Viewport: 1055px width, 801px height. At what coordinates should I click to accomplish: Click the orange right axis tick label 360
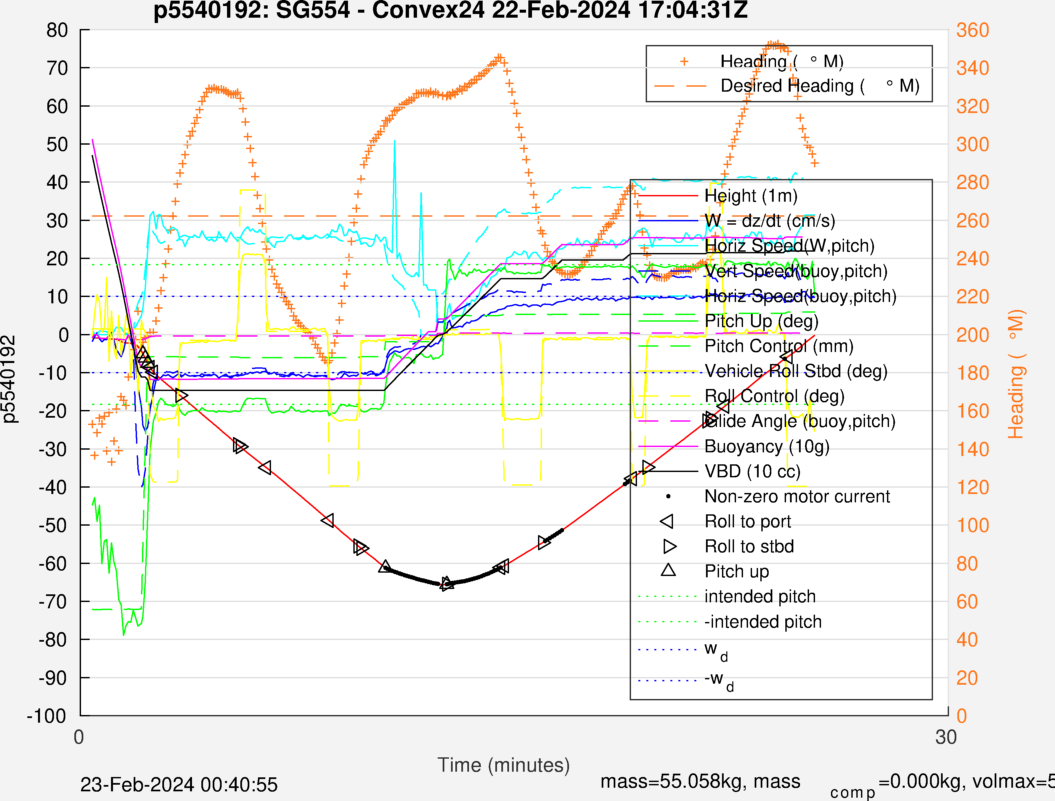[972, 30]
